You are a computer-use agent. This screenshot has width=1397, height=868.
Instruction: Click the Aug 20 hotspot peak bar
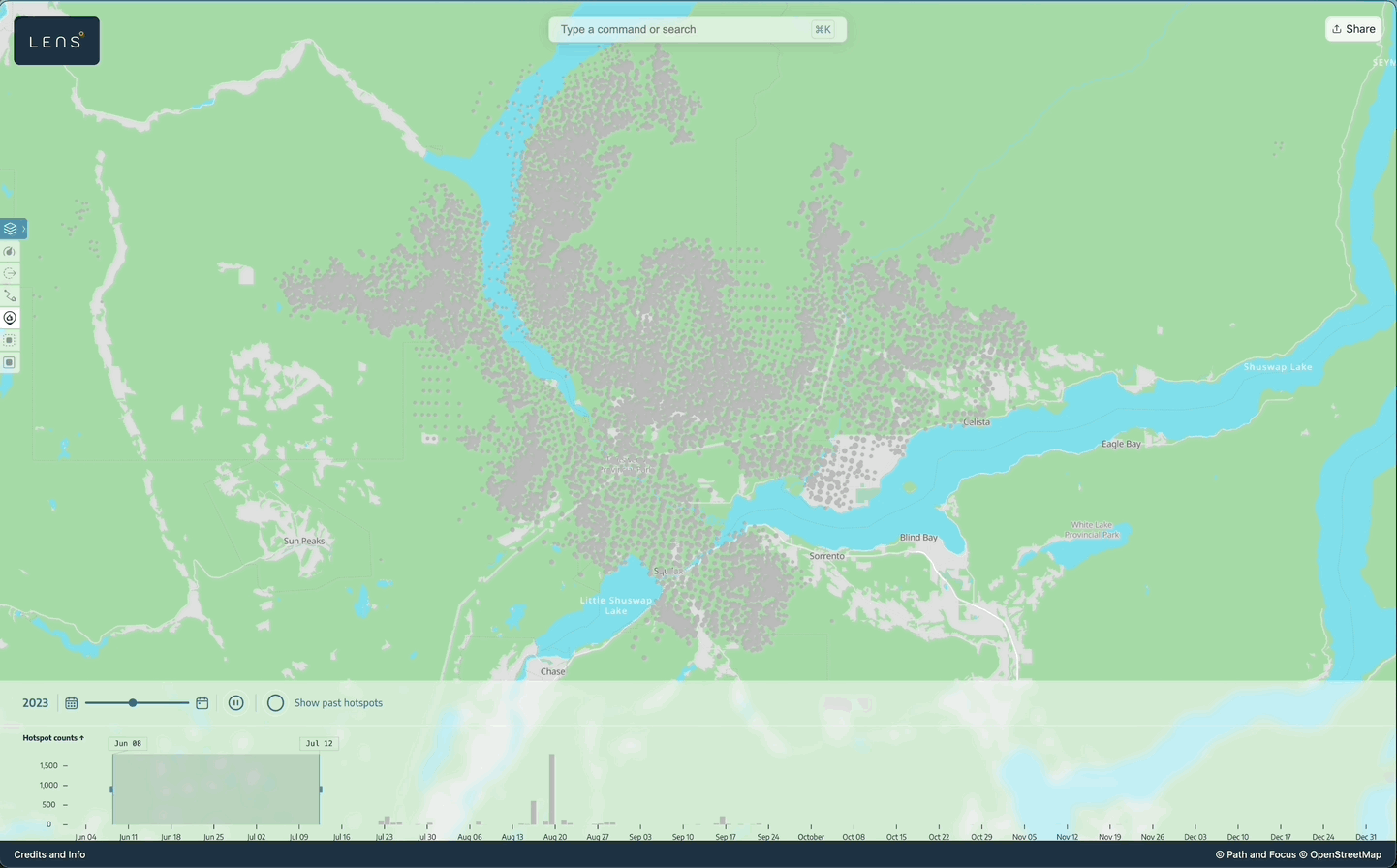click(552, 790)
